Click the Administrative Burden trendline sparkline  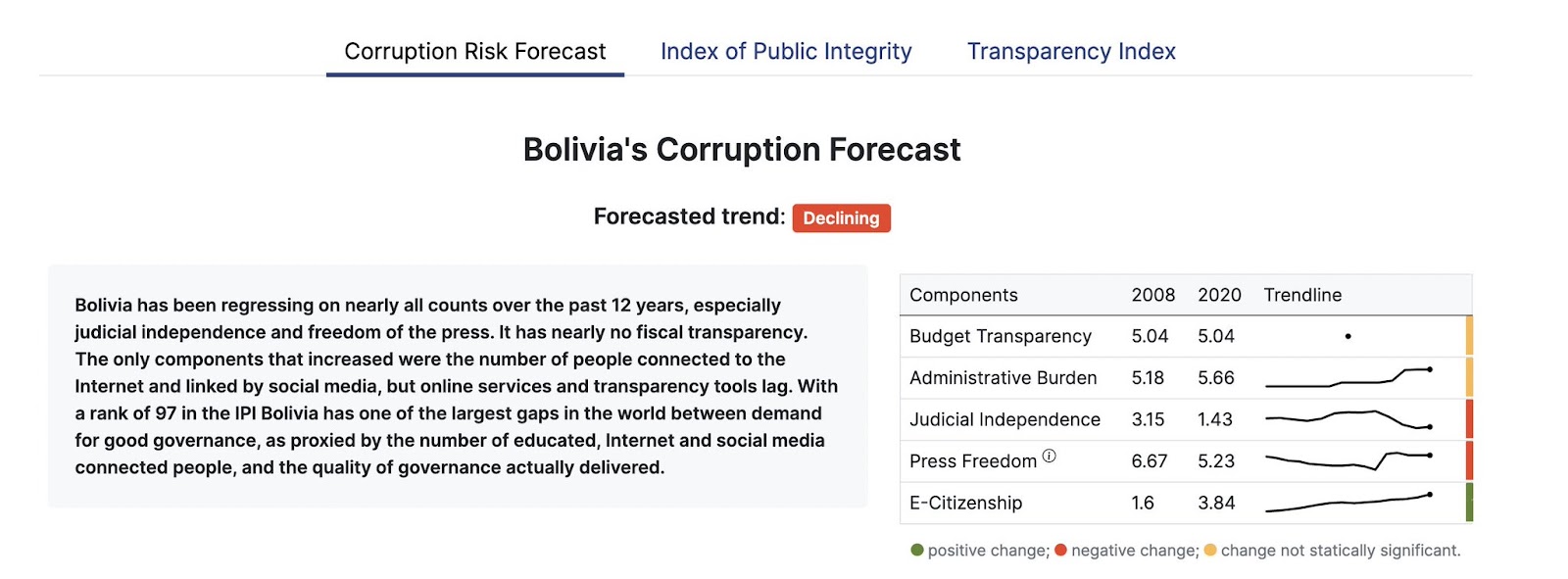click(x=1348, y=377)
